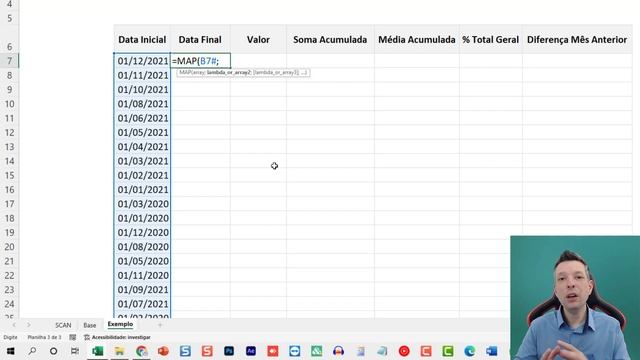Screen dimensions: 640x360
Task: Select the cell with date 01/10/2021
Action: (x=142, y=89)
